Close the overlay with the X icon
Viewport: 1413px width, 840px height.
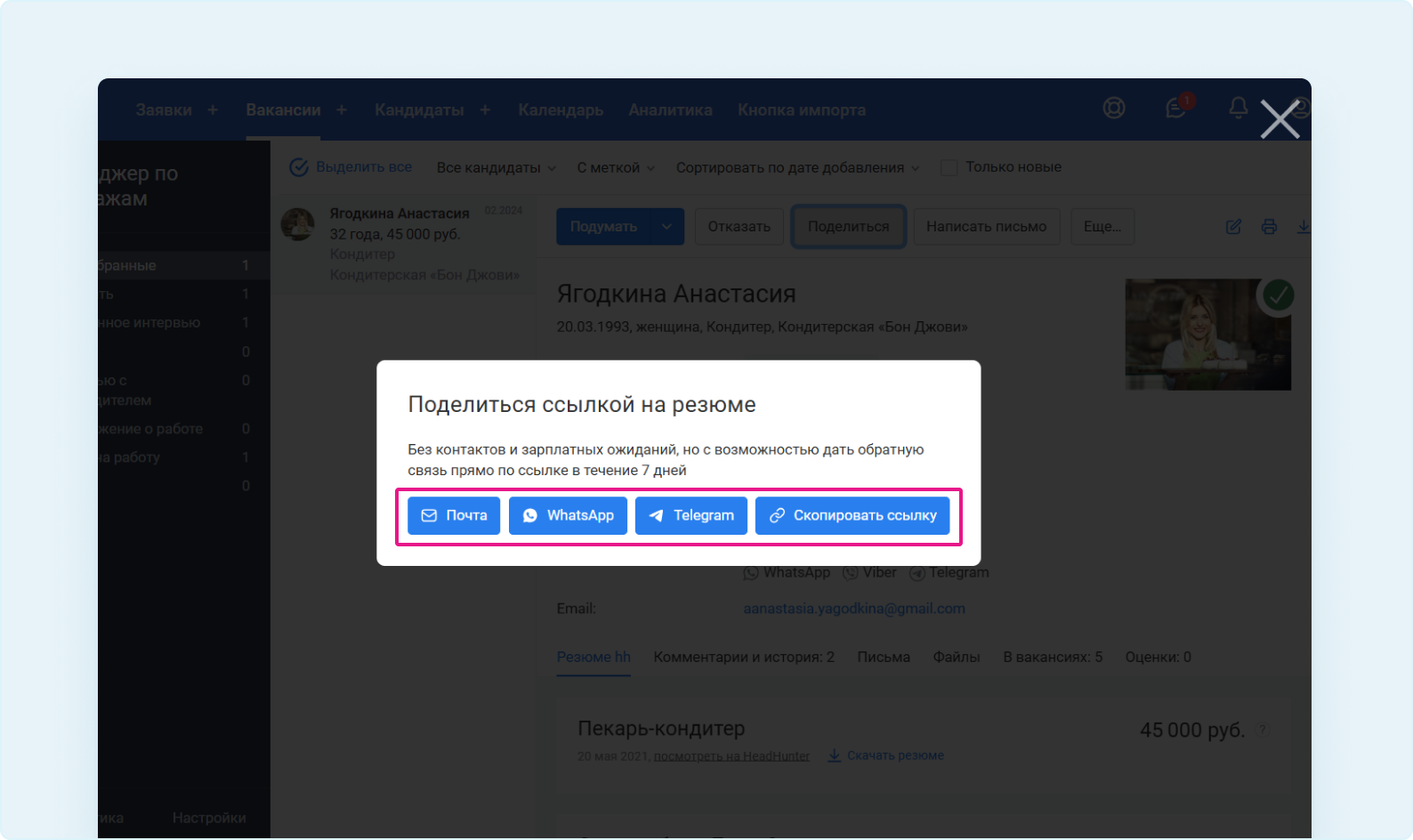(1280, 119)
